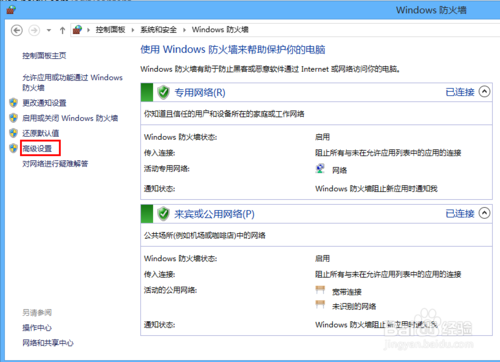
Task: Open 操作中心 link
Action: [x=37, y=328]
